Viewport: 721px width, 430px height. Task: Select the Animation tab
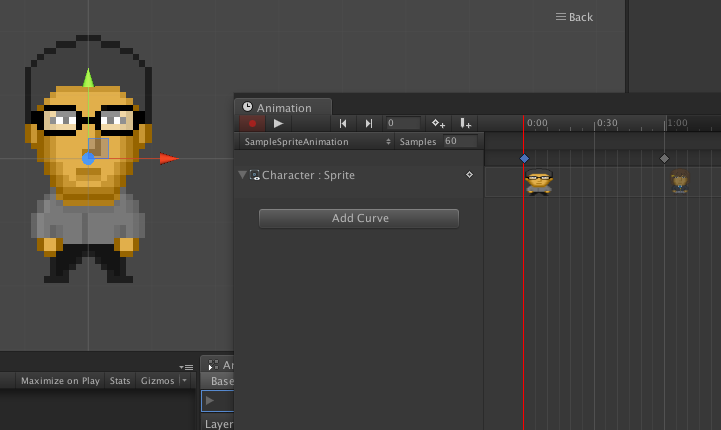[x=283, y=108]
